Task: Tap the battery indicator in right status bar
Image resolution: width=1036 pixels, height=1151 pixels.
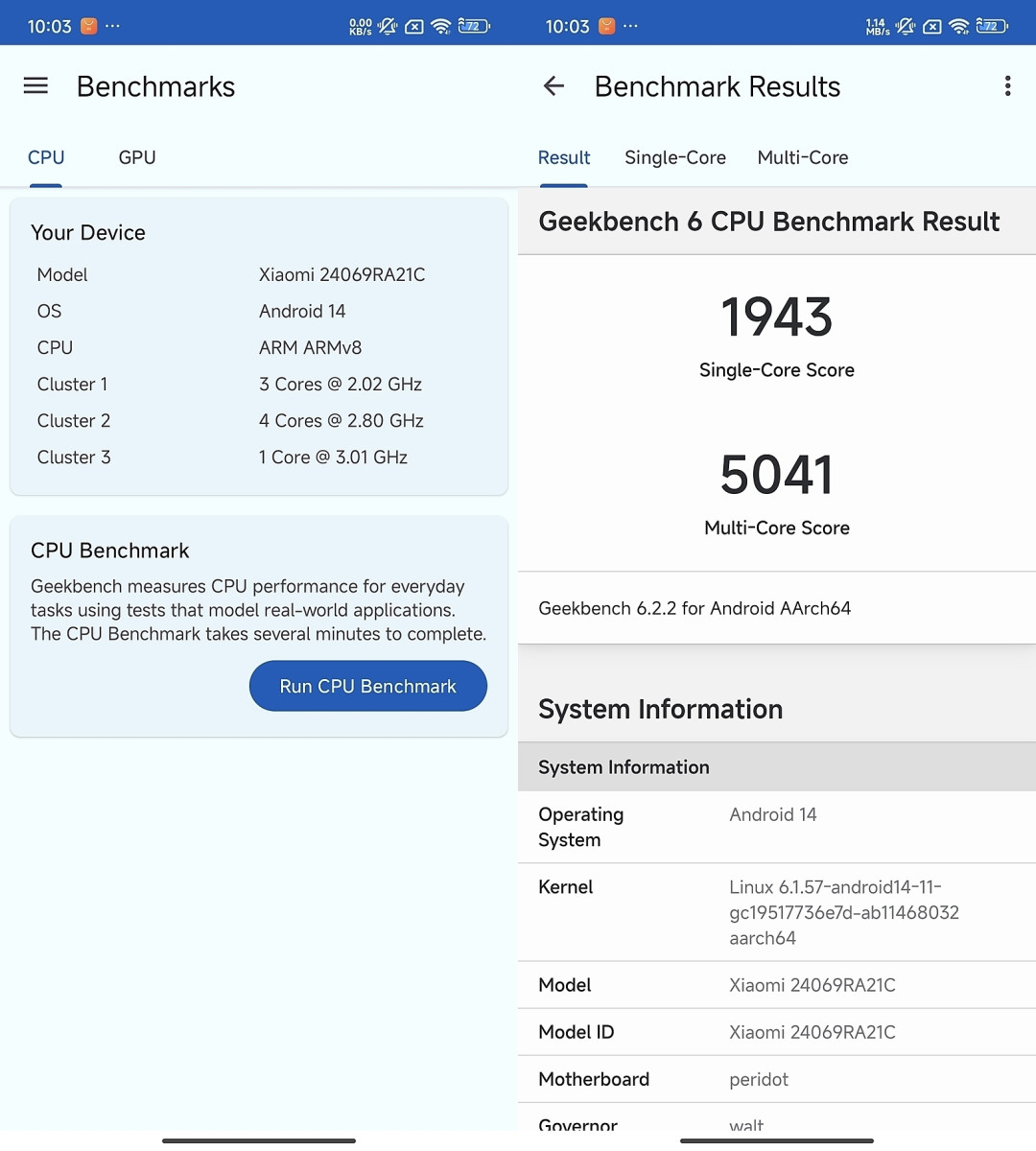Action: point(992,26)
